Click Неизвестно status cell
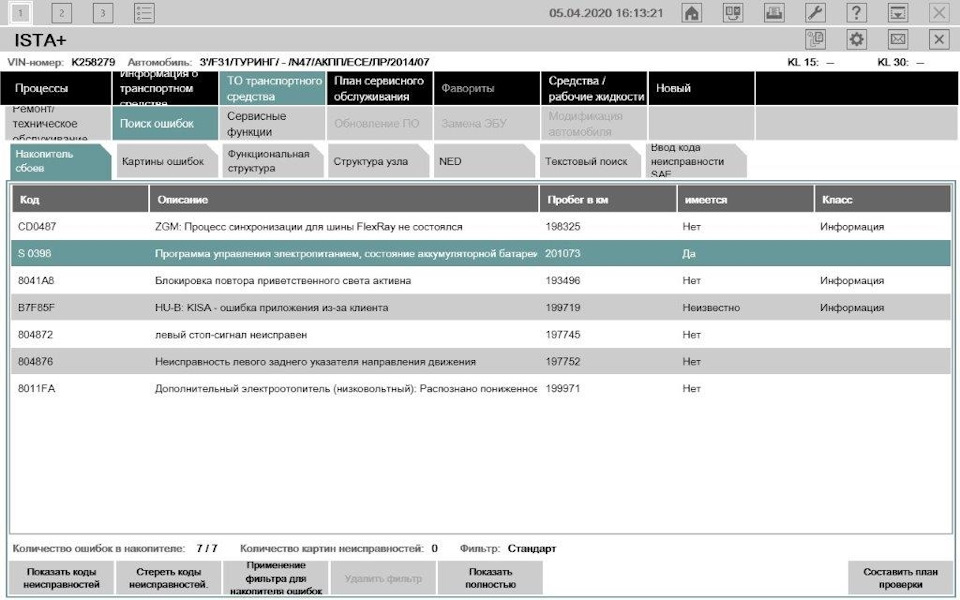Viewport: 960px width, 600px height. pyautogui.click(x=711, y=307)
